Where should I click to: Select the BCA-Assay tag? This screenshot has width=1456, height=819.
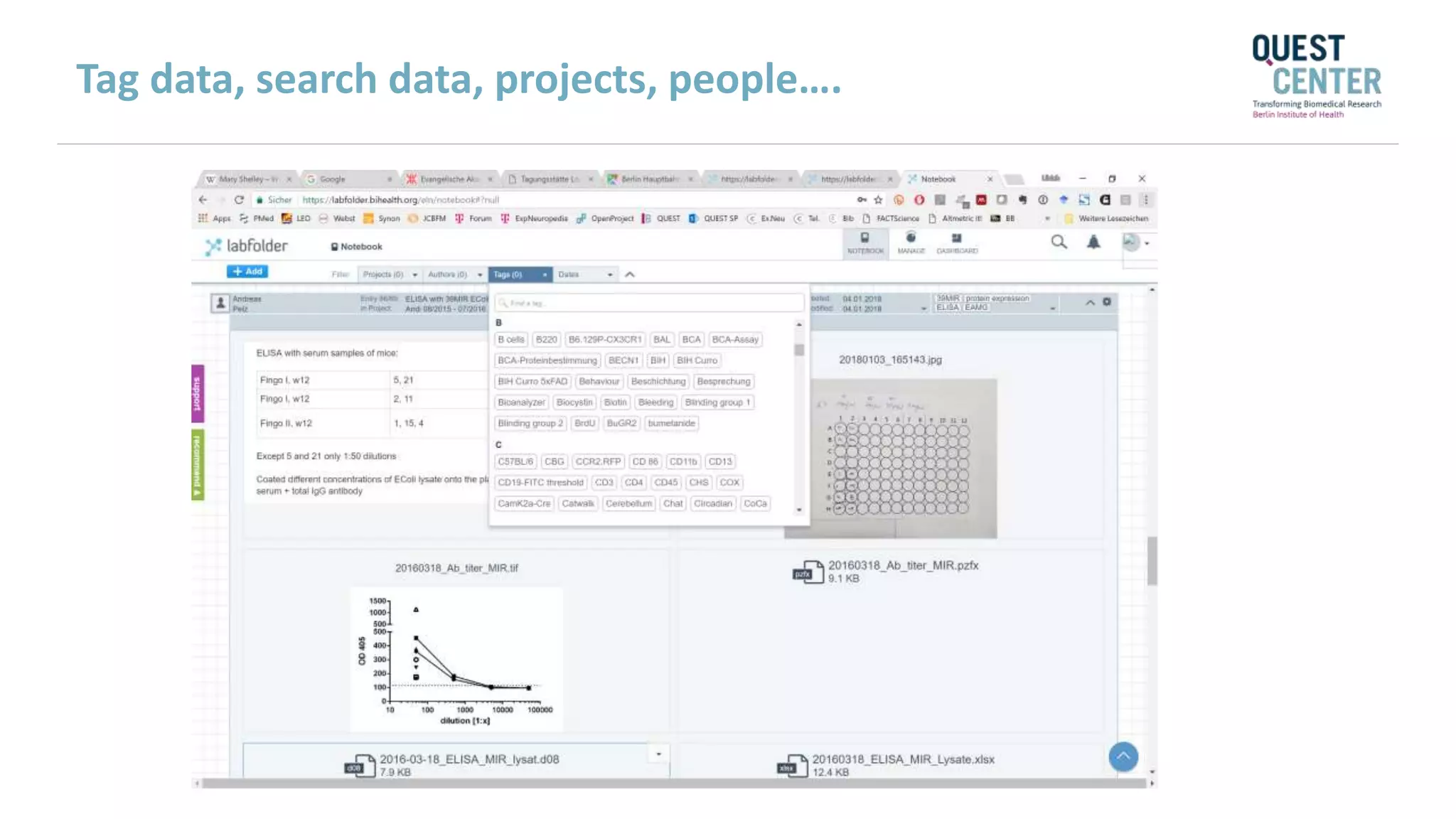tap(735, 340)
